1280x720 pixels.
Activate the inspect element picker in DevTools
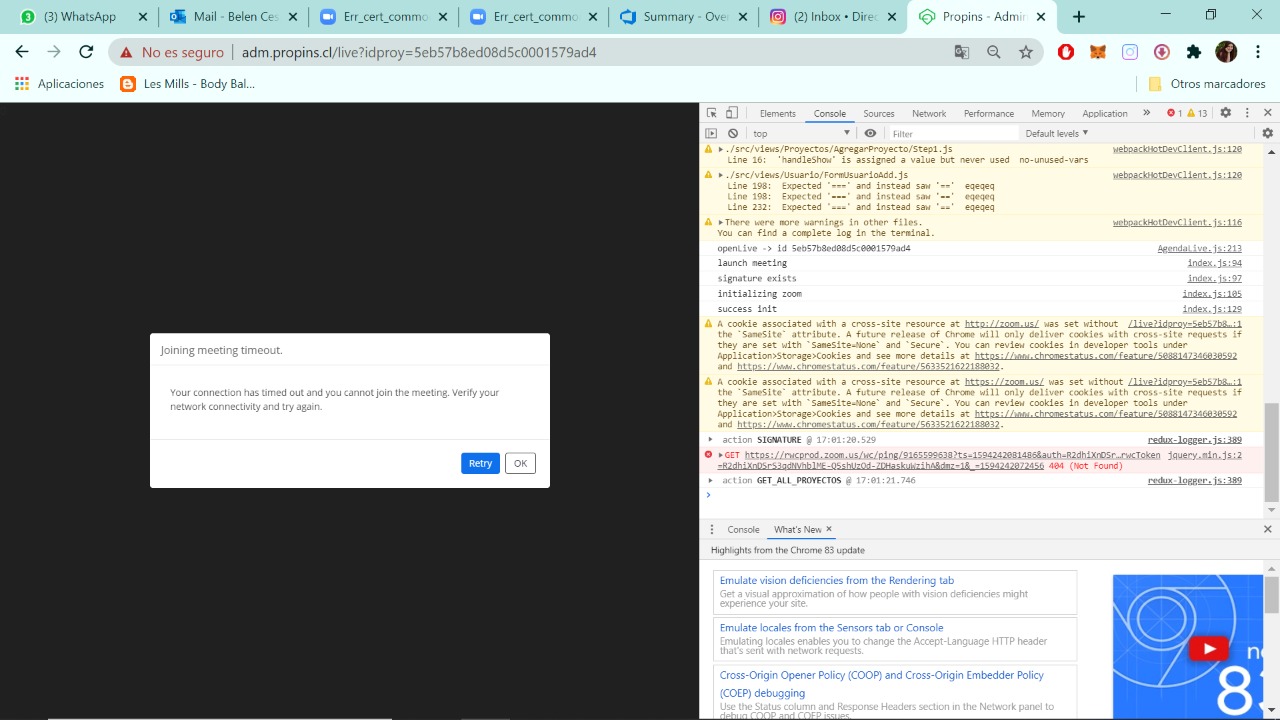tap(712, 113)
